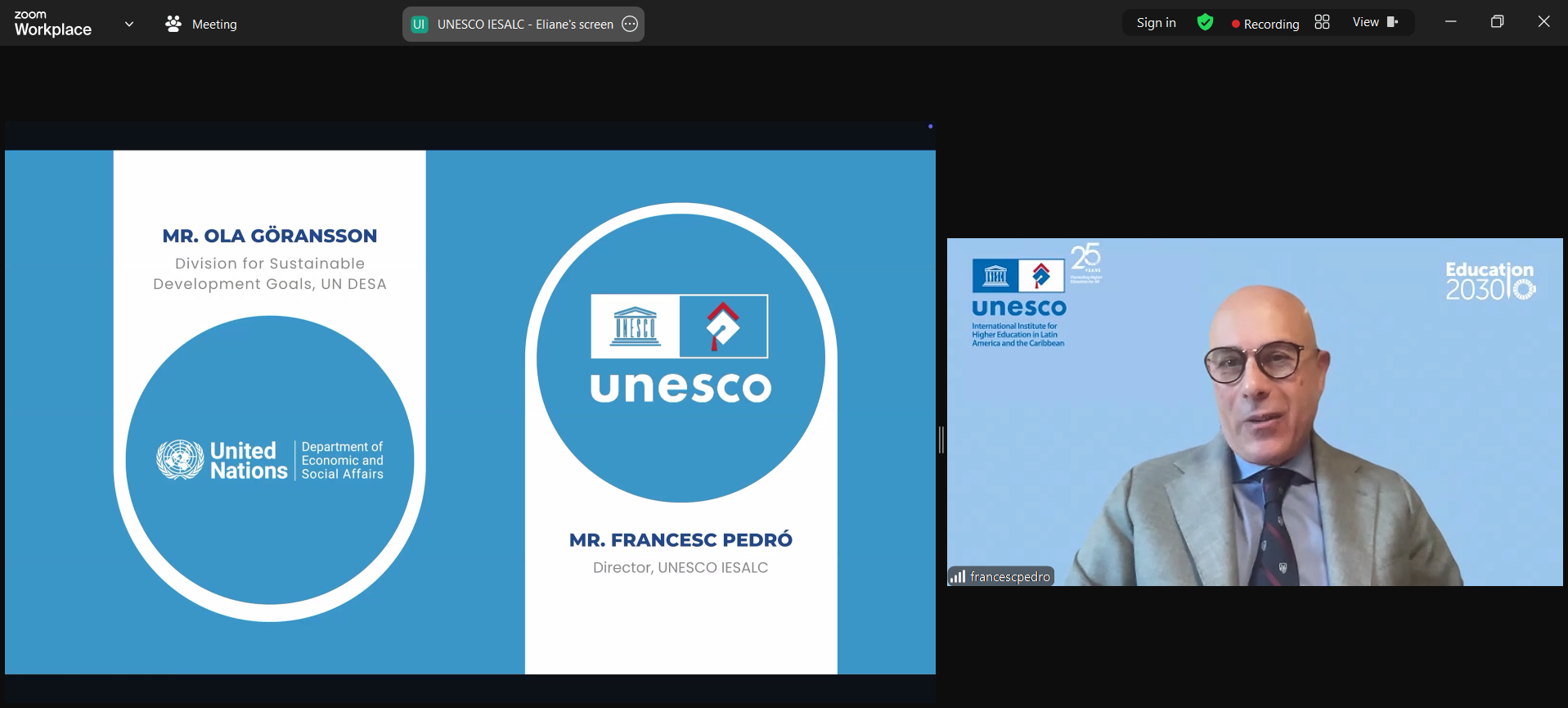Close the Zoom meeting window
This screenshot has width=1568, height=708.
point(1543,22)
